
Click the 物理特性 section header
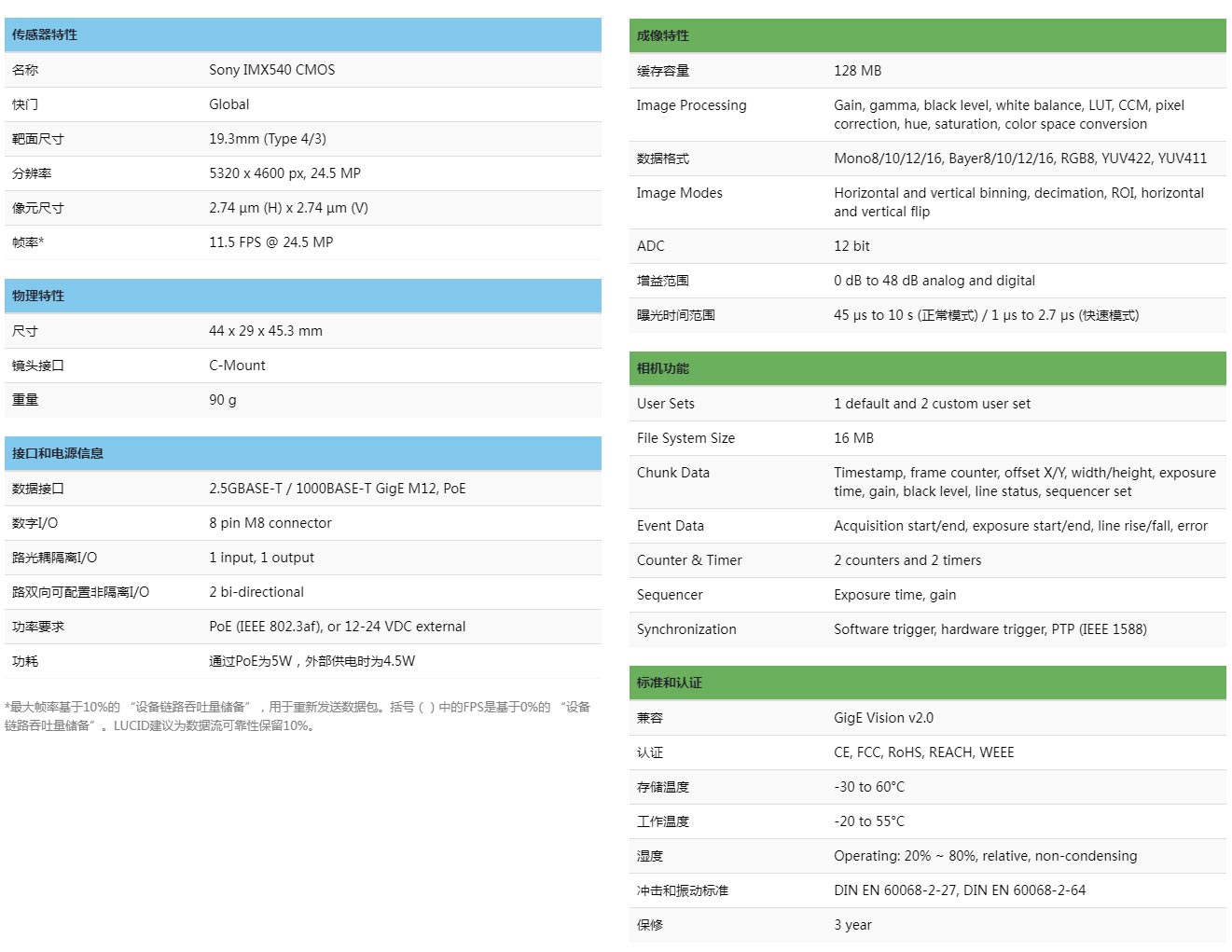point(38,296)
